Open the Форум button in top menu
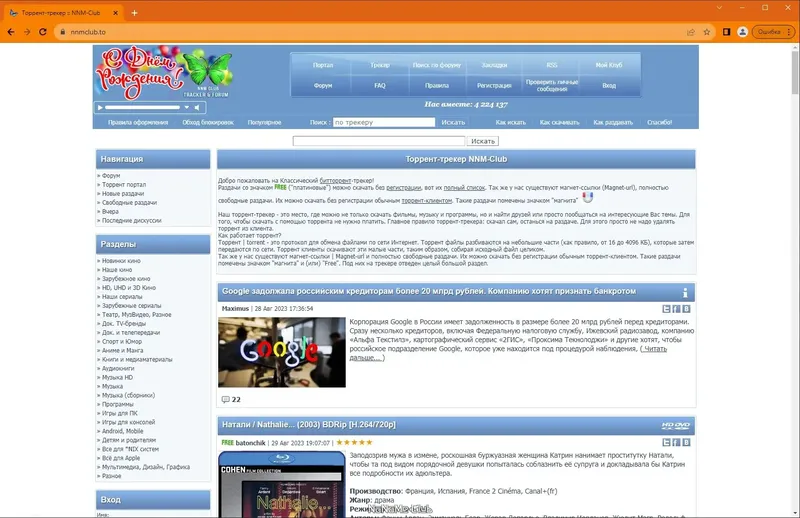800x518 pixels. click(x=322, y=85)
